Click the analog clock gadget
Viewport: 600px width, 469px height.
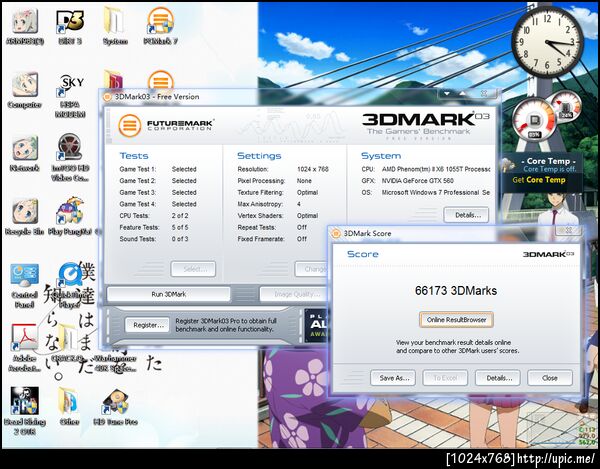(548, 42)
